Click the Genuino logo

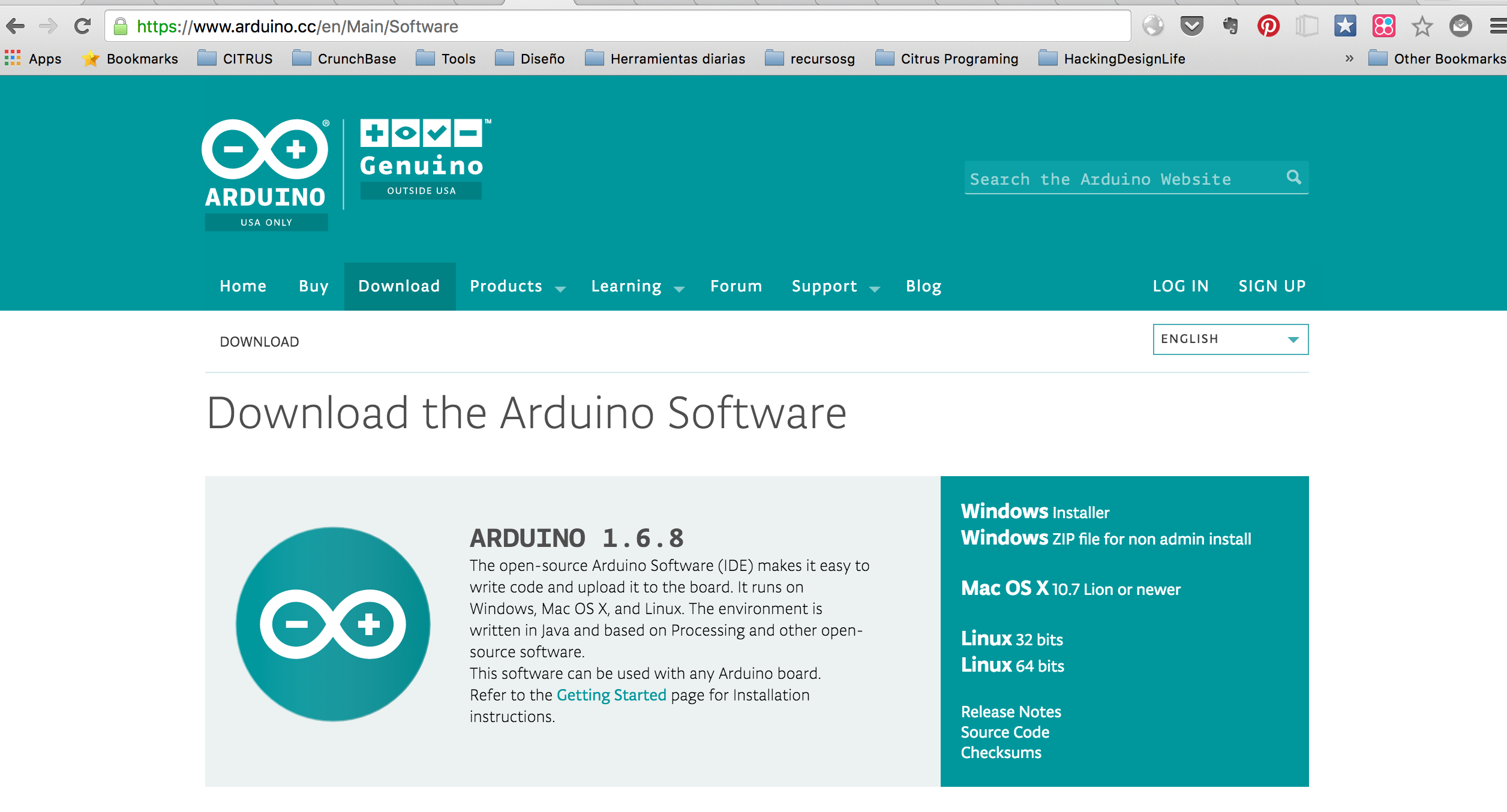pos(422,158)
